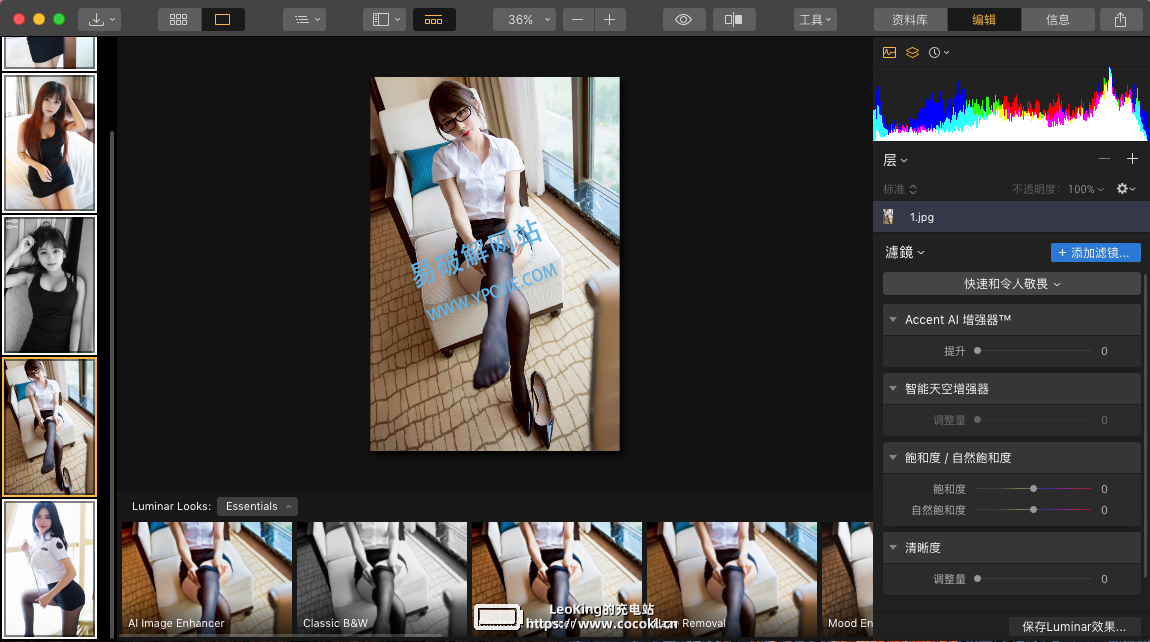This screenshot has width=1150, height=642.
Task: Toggle the filmstrip looks panel
Action: pos(433,20)
